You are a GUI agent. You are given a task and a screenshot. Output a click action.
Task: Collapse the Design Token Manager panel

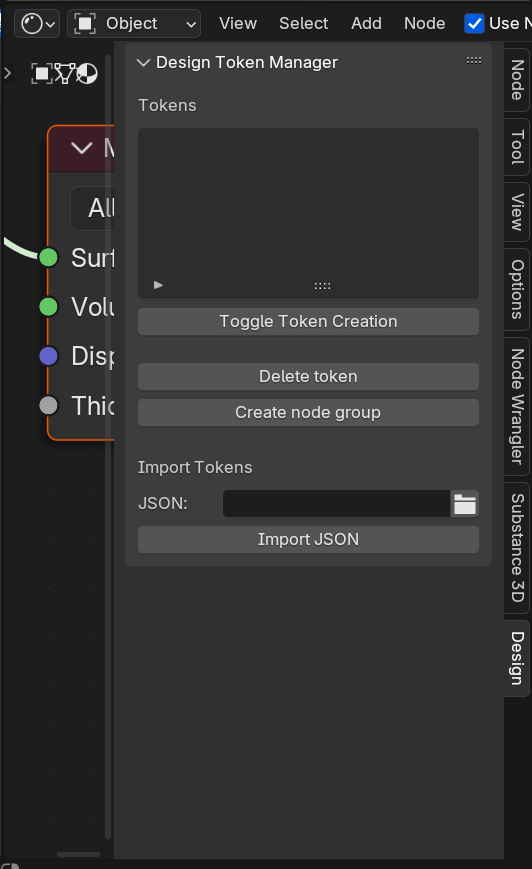144,63
